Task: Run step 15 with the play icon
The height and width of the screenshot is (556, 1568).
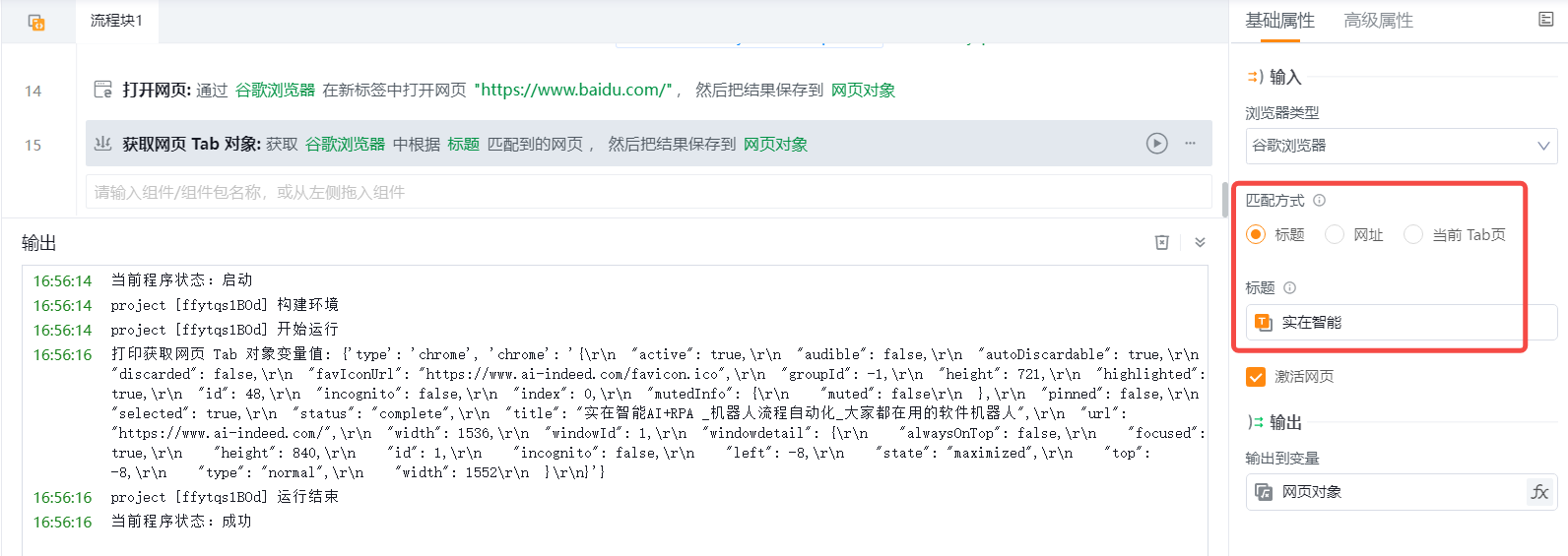Action: pos(1156,144)
